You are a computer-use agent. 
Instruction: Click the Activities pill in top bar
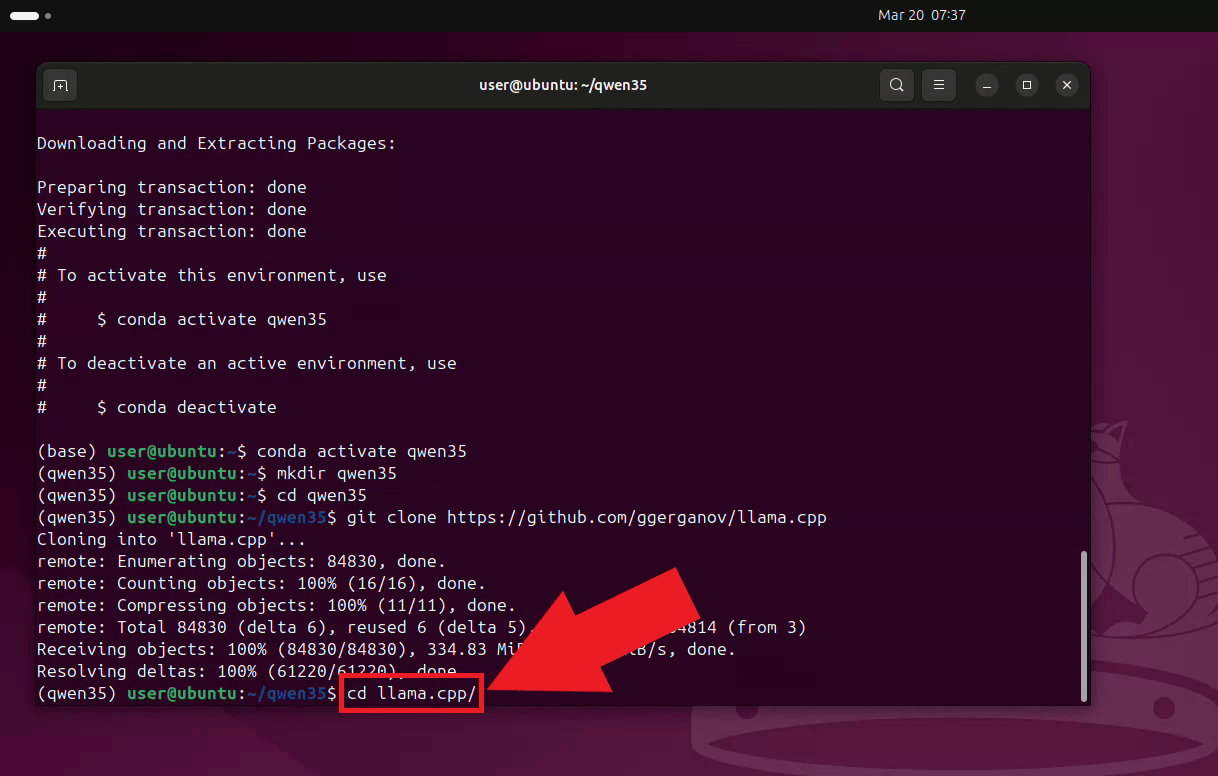(x=24, y=16)
